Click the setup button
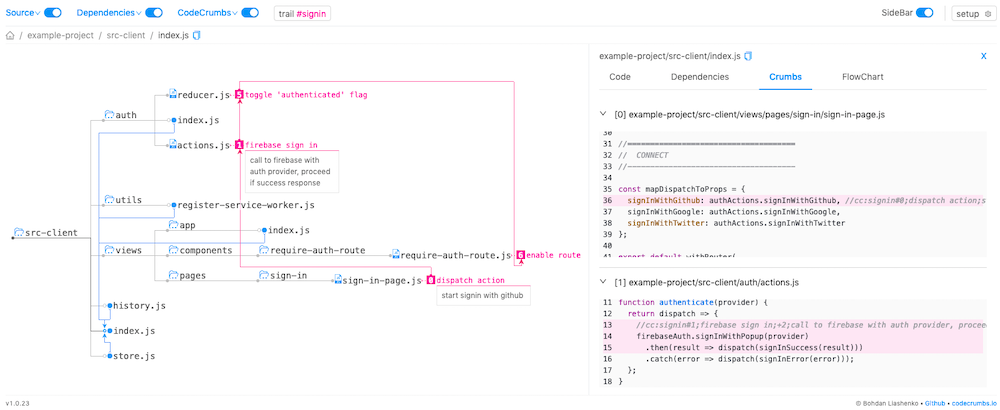The width and height of the screenshot is (1000, 410). [973, 14]
